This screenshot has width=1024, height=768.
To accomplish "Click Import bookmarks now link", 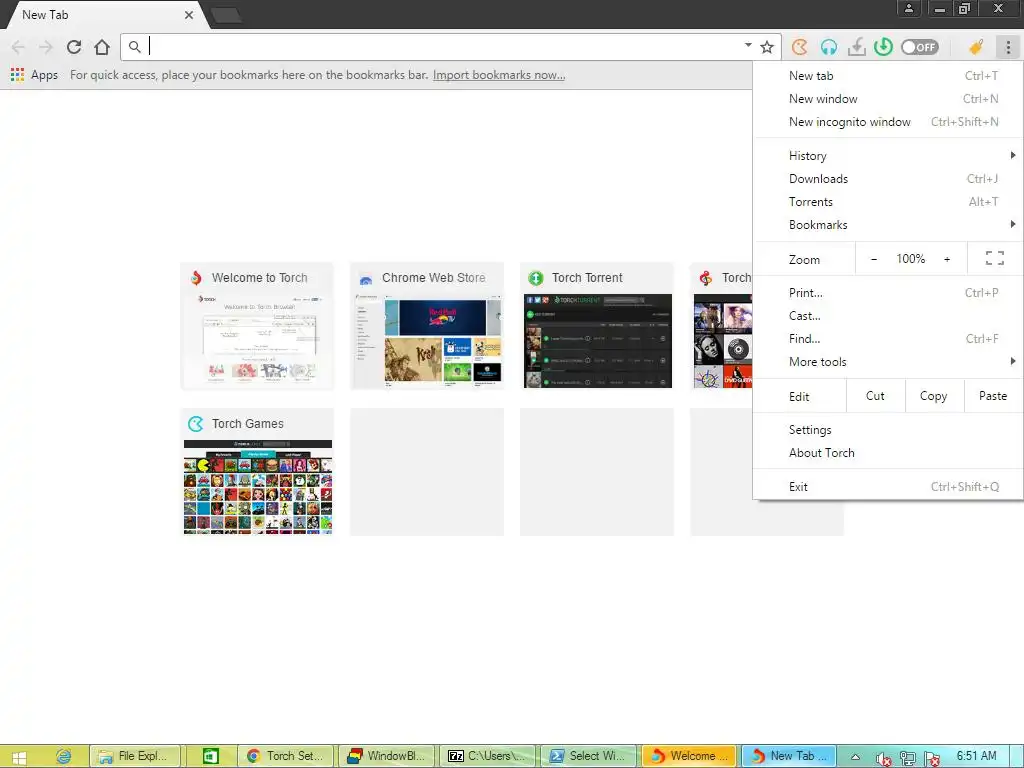I will pos(499,74).
